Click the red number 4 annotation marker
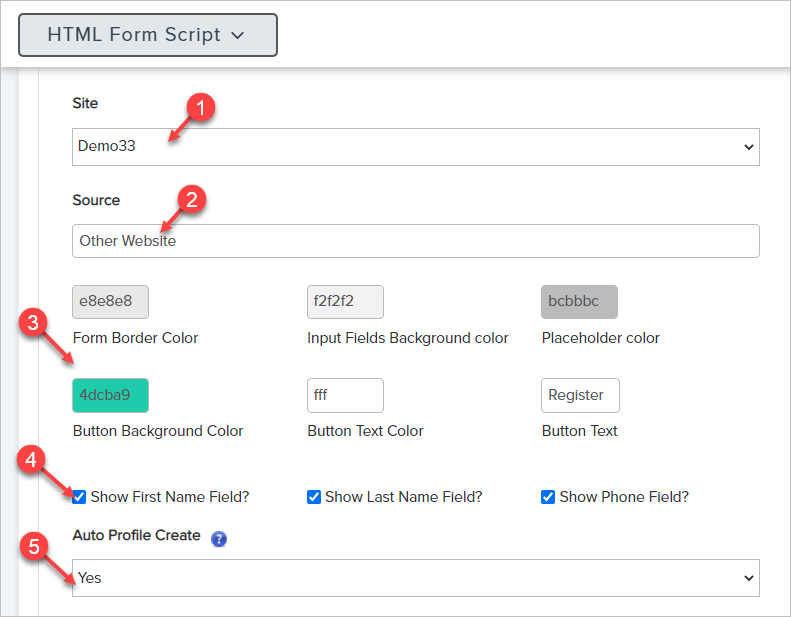791x617 pixels. coord(33,461)
